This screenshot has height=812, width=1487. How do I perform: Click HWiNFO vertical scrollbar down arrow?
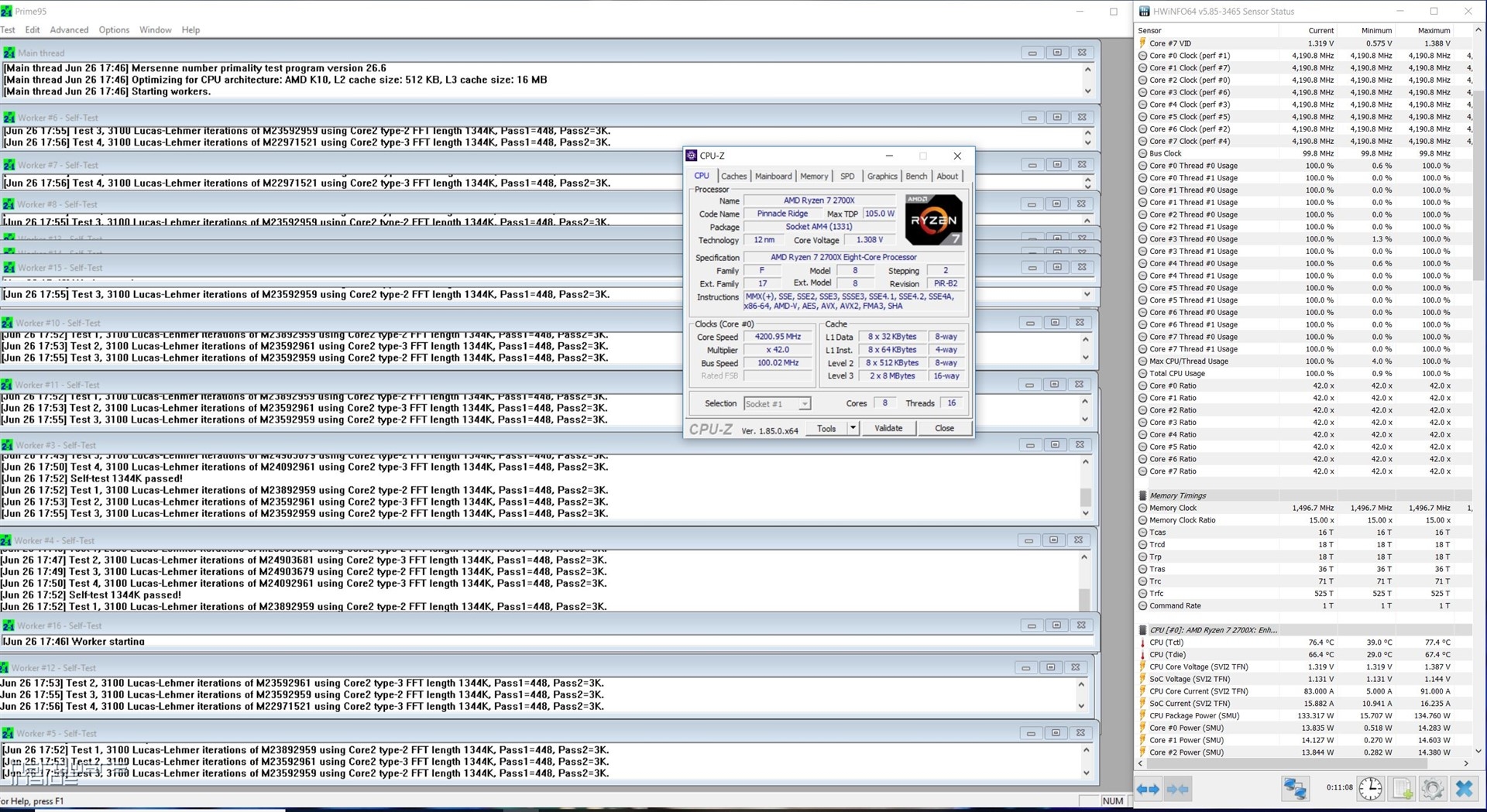1478,751
